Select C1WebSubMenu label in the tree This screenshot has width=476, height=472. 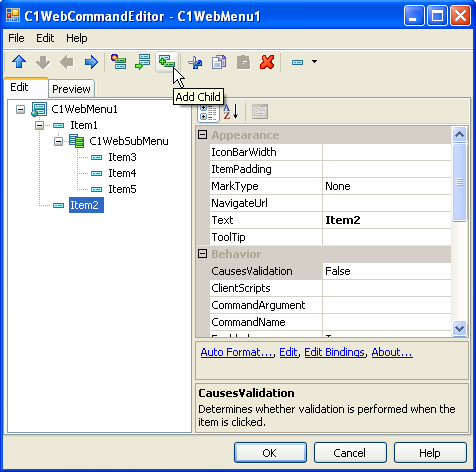click(129, 141)
